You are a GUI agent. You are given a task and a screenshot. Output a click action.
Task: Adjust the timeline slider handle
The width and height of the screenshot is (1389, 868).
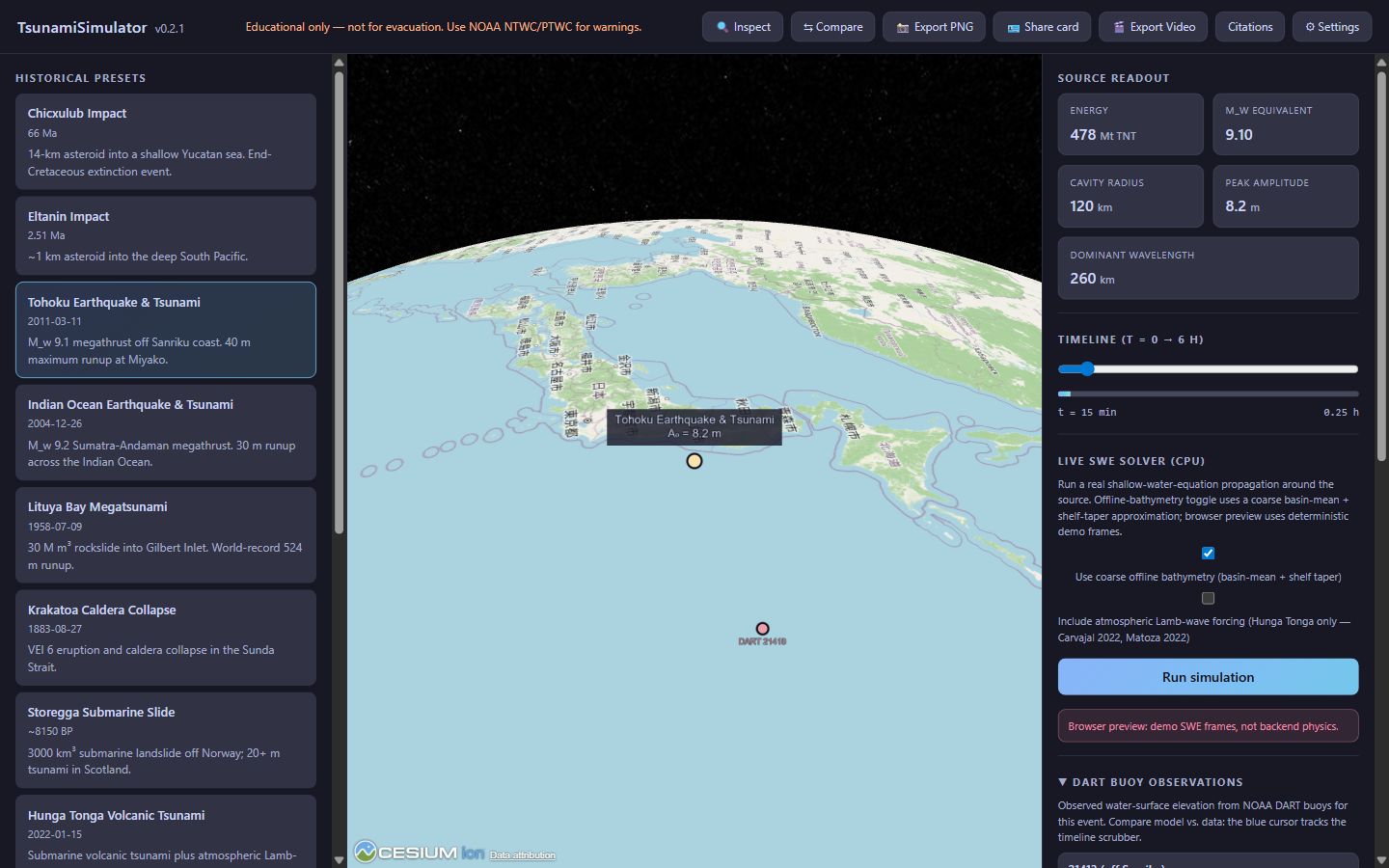[1087, 368]
